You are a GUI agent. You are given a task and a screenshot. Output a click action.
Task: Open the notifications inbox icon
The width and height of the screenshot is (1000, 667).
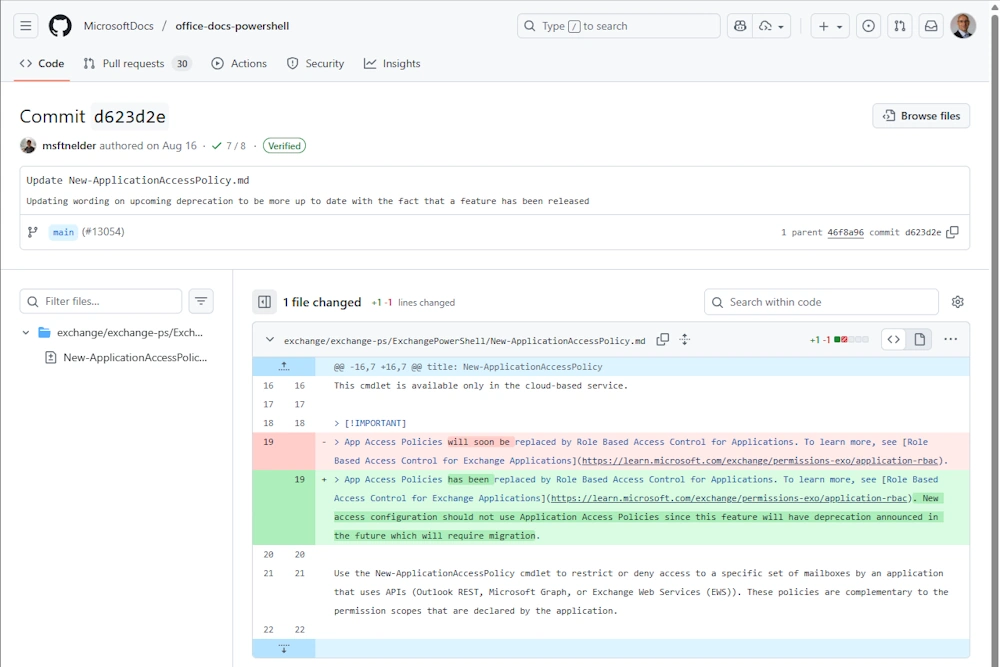click(x=931, y=26)
